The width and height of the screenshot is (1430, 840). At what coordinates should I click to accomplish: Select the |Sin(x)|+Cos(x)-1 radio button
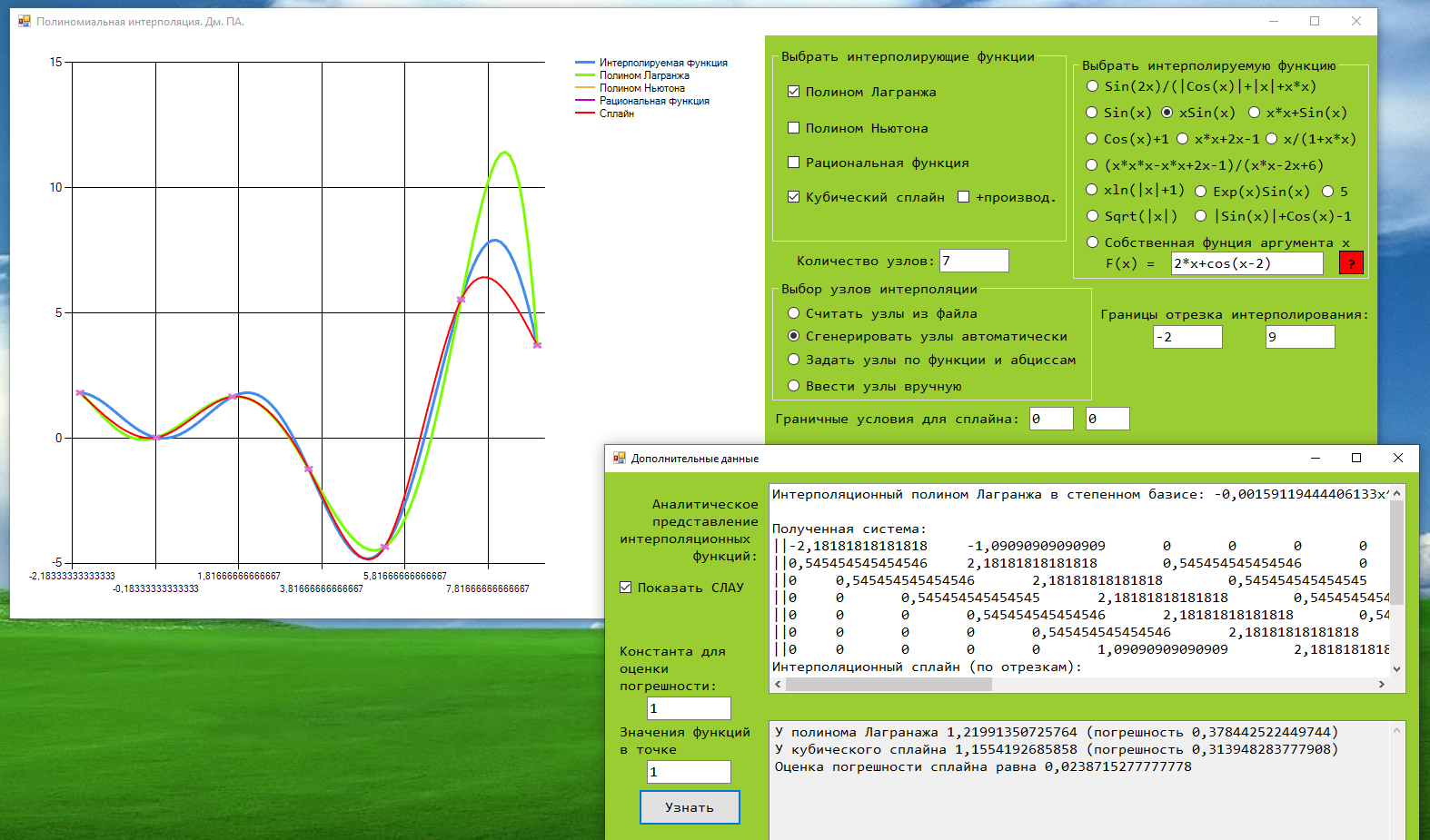[x=1201, y=216]
